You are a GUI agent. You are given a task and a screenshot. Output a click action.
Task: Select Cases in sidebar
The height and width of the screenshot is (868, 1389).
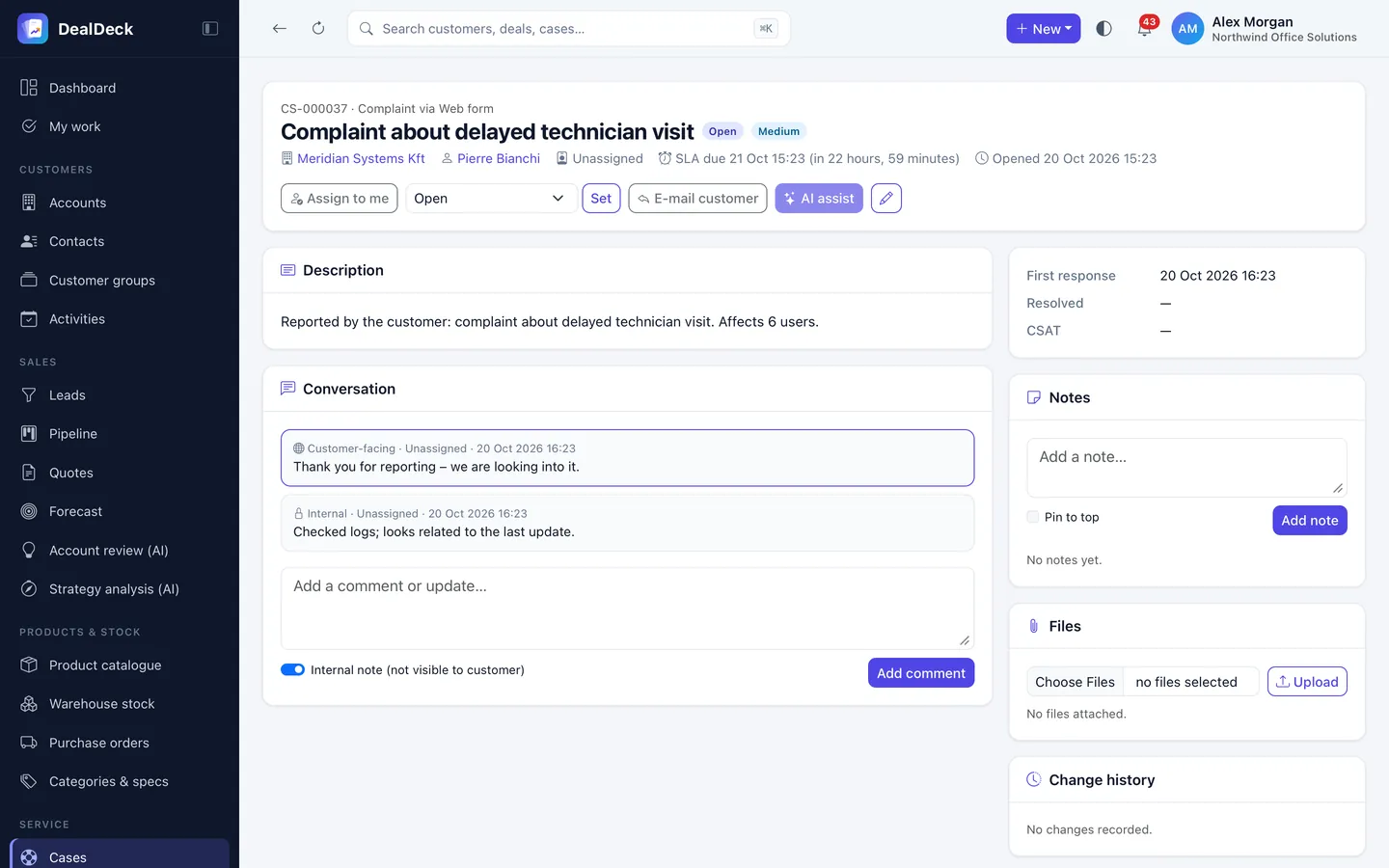click(x=120, y=854)
